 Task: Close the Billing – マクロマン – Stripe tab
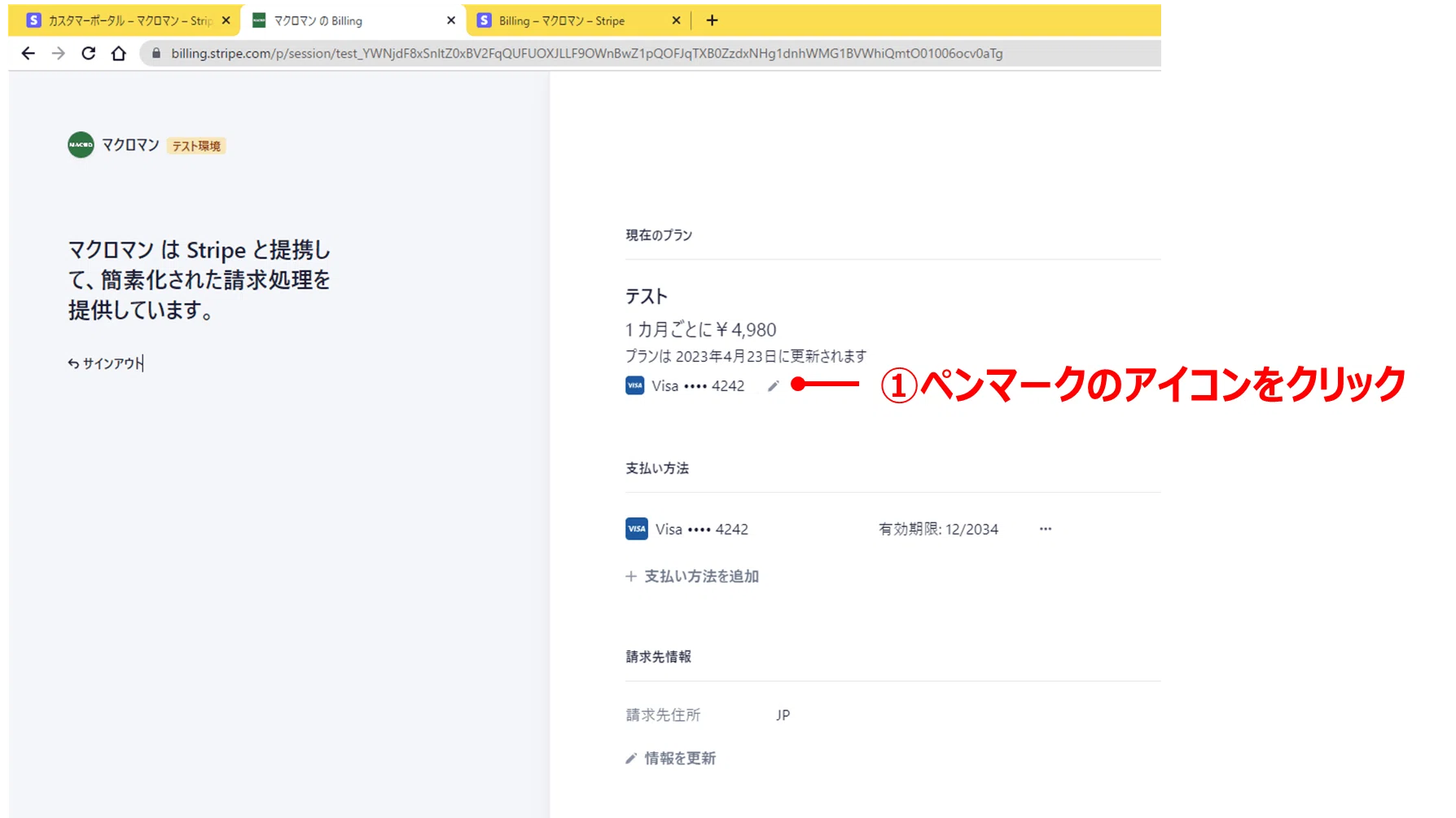(676, 20)
